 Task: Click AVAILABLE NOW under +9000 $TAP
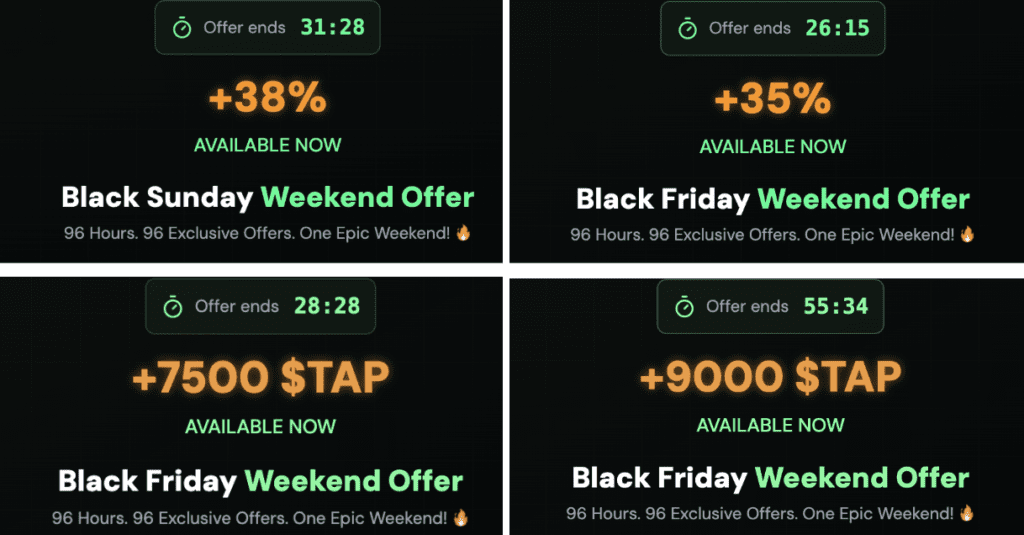click(770, 426)
